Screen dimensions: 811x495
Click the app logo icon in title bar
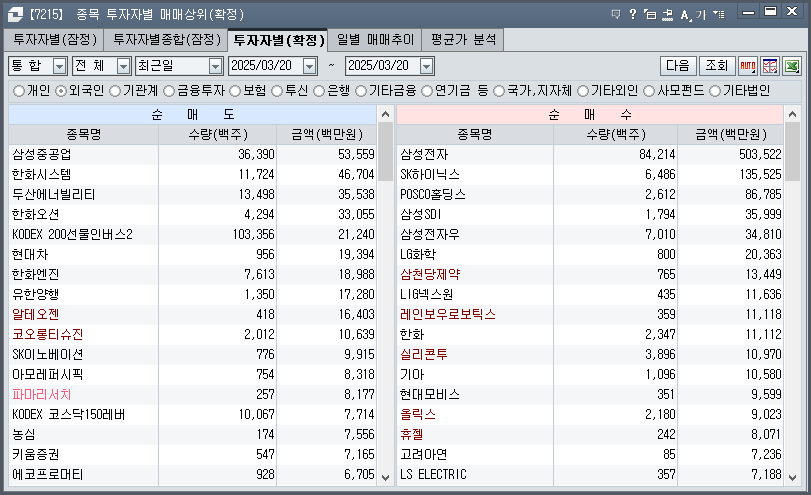point(15,14)
